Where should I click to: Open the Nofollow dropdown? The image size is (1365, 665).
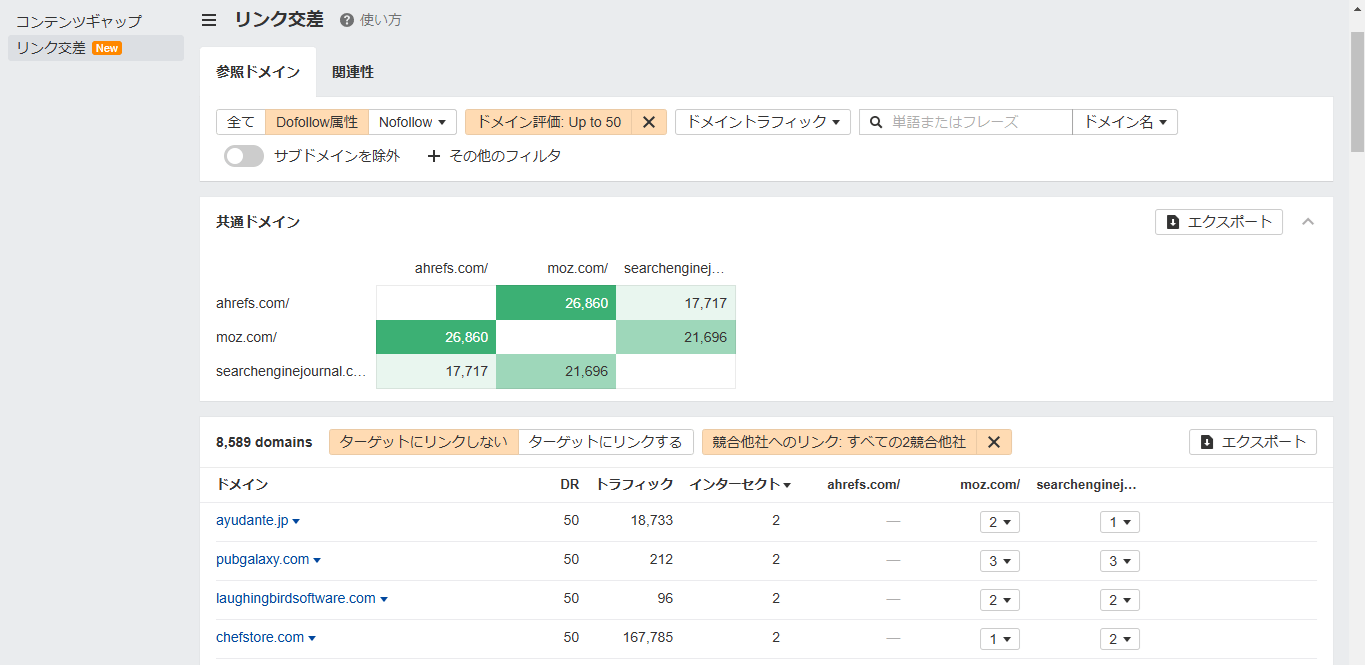coord(412,122)
